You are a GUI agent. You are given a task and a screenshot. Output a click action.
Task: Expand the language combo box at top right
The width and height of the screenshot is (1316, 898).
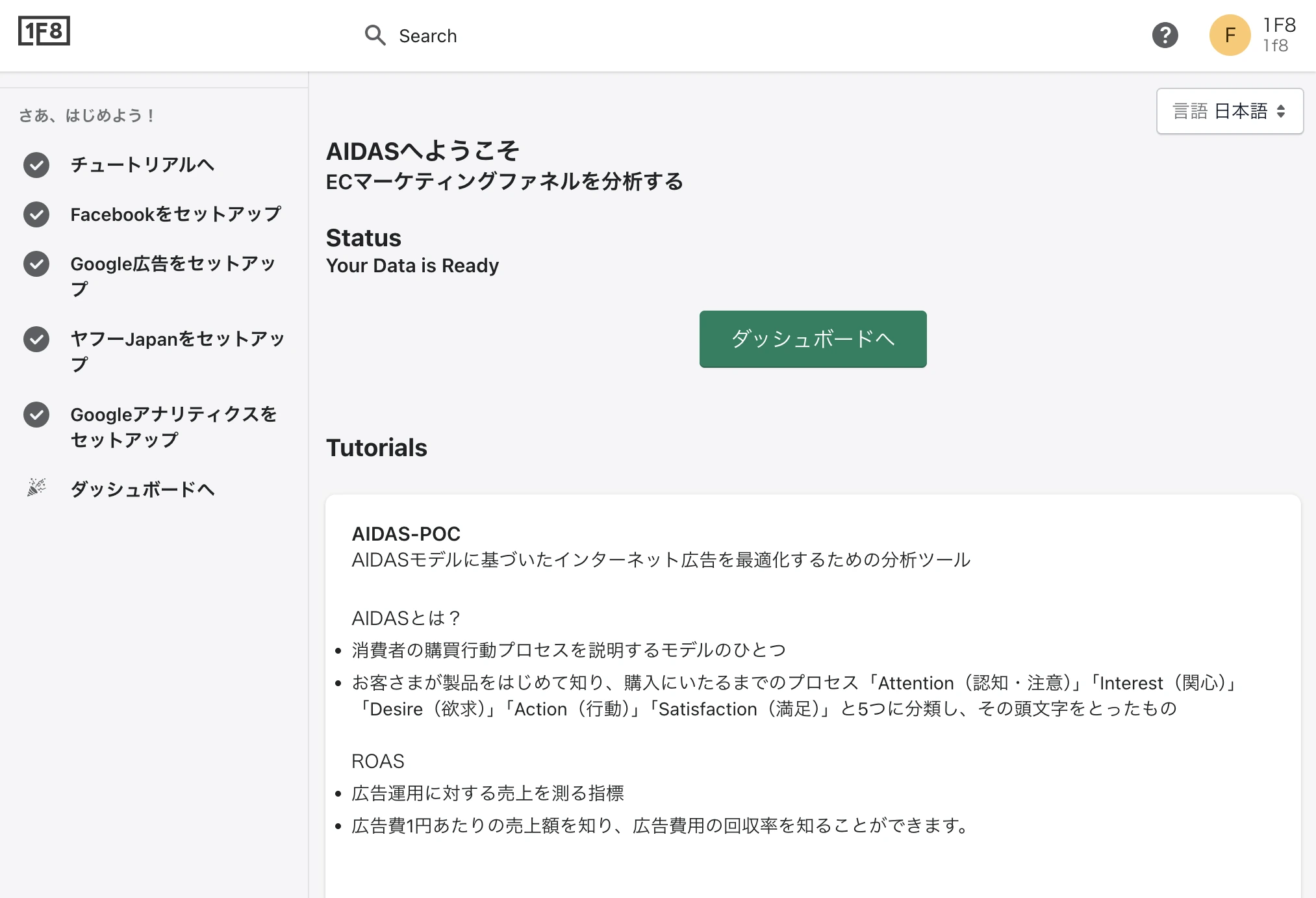pos(1229,111)
